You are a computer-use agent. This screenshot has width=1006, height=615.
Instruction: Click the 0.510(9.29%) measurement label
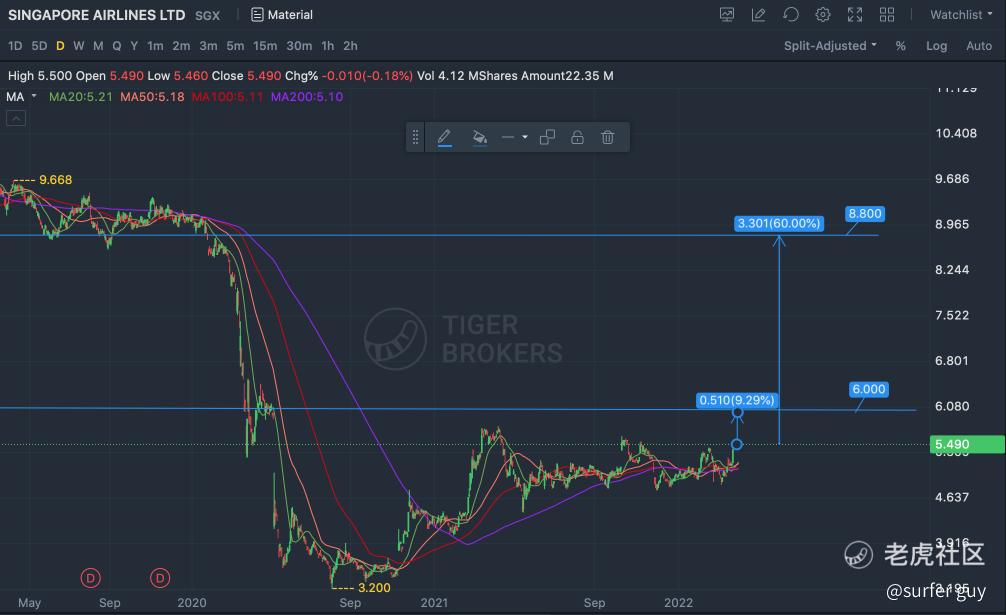pos(737,400)
